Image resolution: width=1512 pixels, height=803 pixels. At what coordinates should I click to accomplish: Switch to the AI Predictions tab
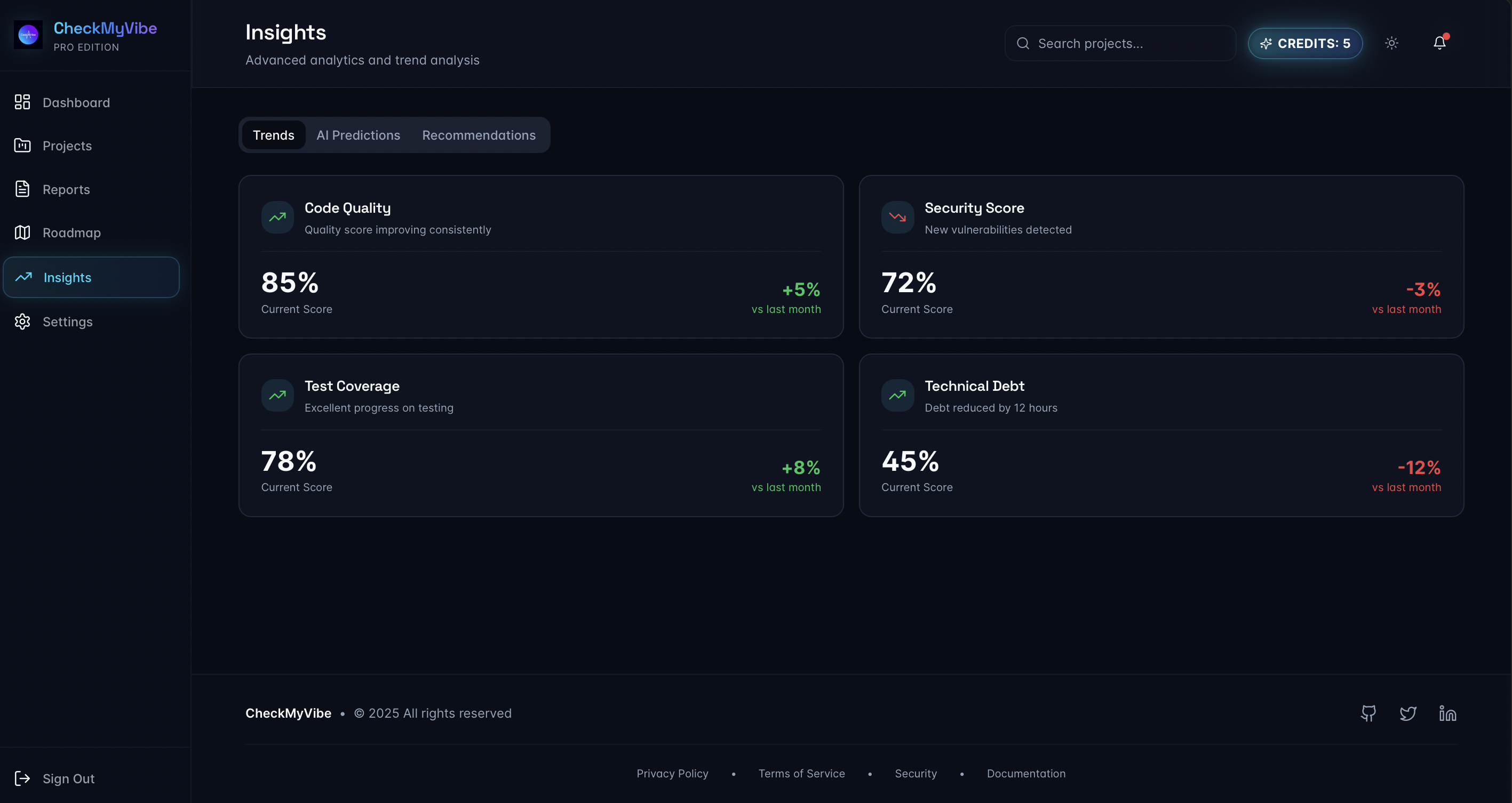358,135
